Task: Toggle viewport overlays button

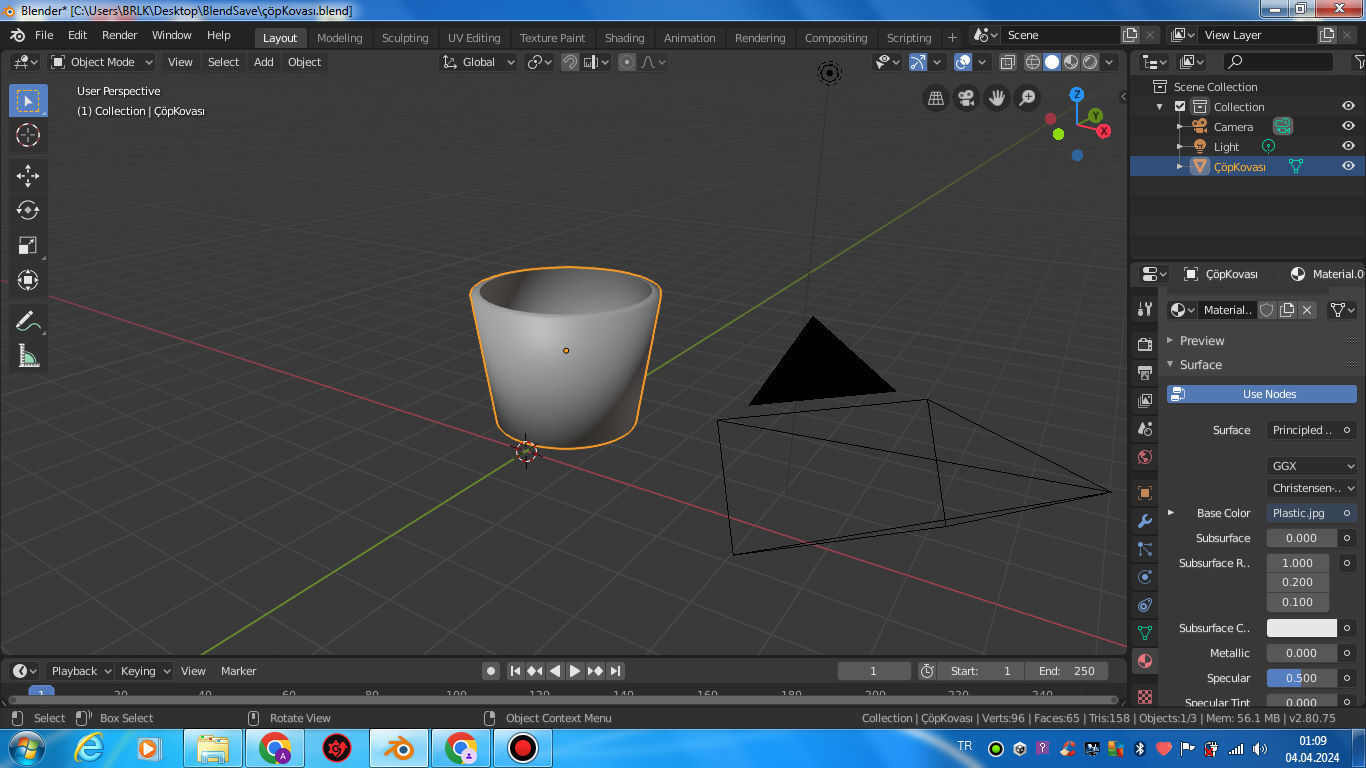Action: 962,62
